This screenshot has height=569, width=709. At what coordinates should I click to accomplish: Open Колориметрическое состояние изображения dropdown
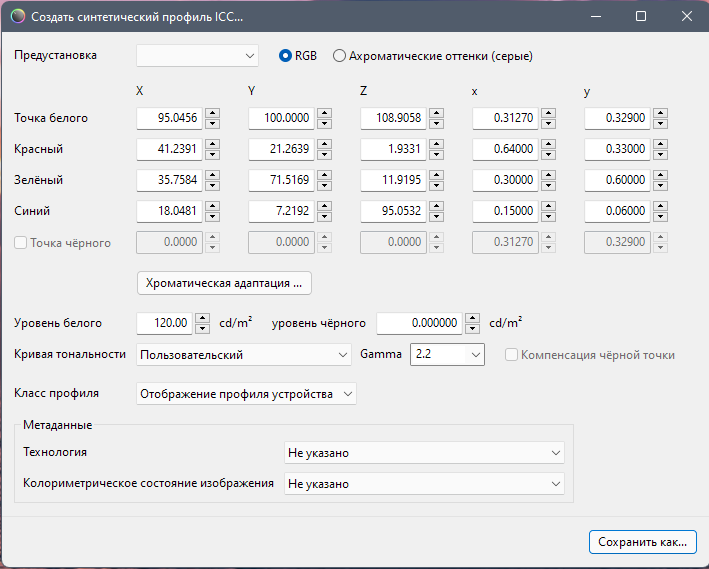424,484
